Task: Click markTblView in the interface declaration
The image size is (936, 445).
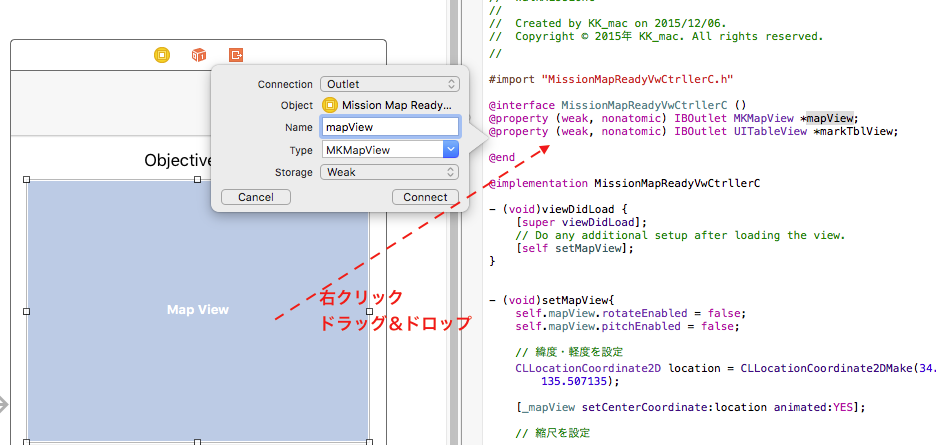Action: coord(858,131)
